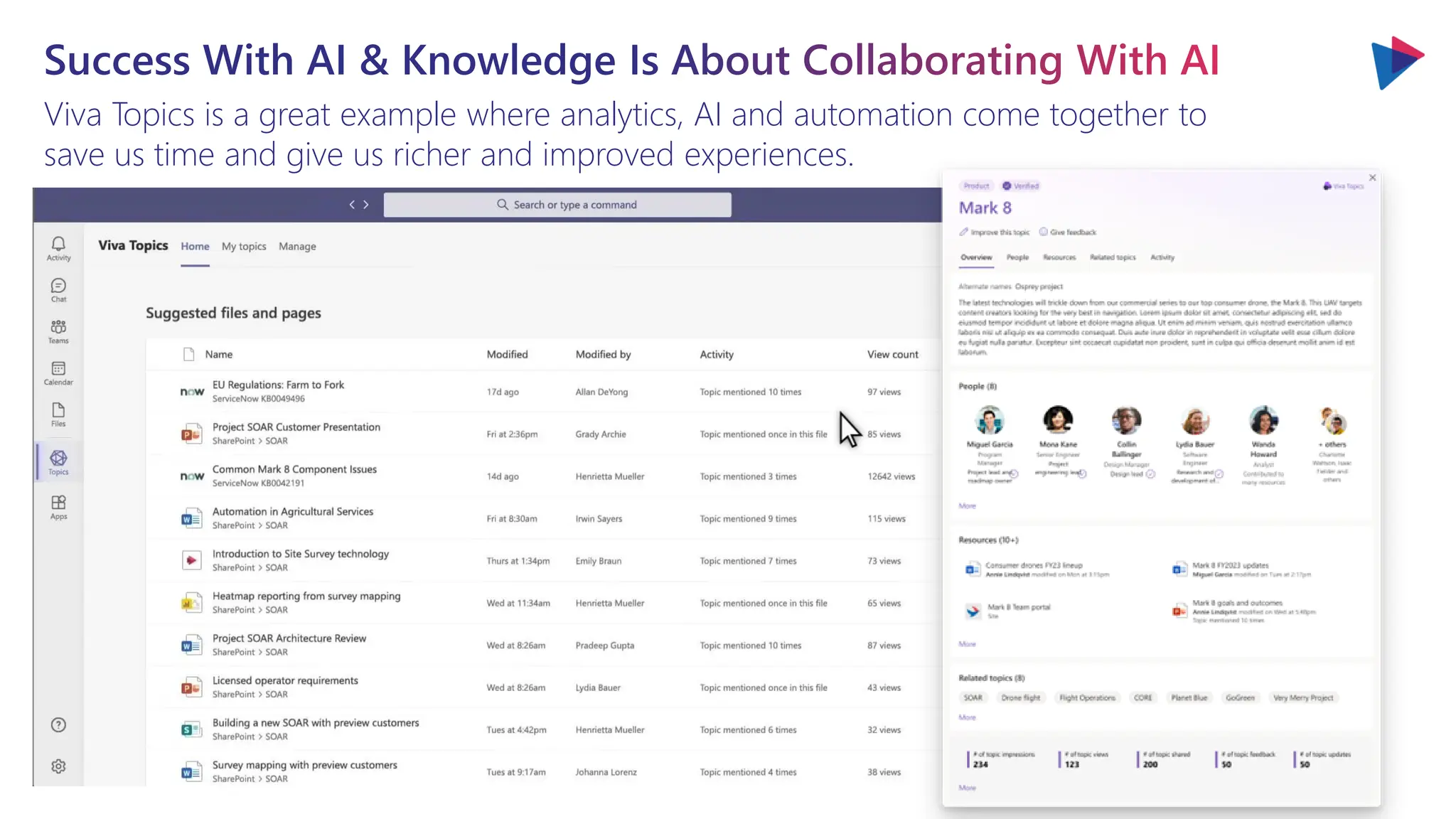Viewport: 1456px width, 819px height.
Task: Switch to the Manage tab
Action: pos(297,246)
